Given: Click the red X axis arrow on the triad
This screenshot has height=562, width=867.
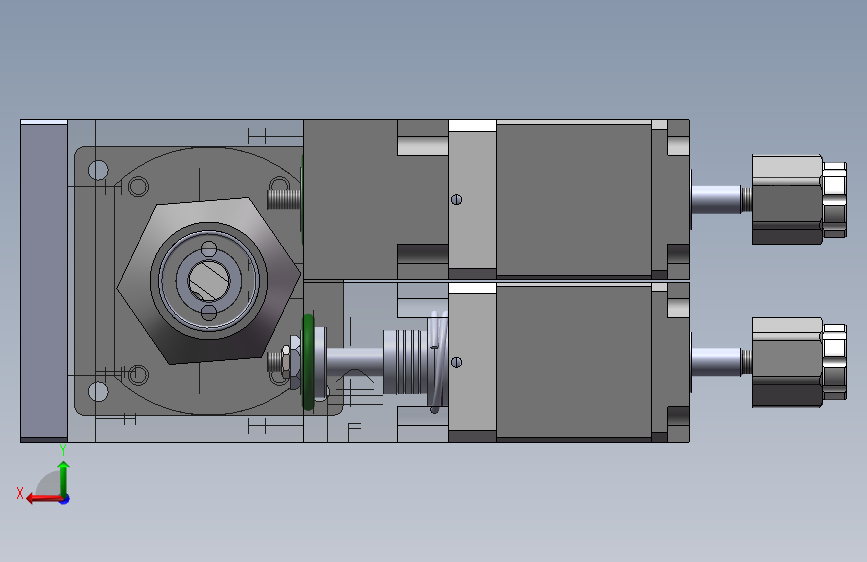Looking at the screenshot, I should [44, 499].
